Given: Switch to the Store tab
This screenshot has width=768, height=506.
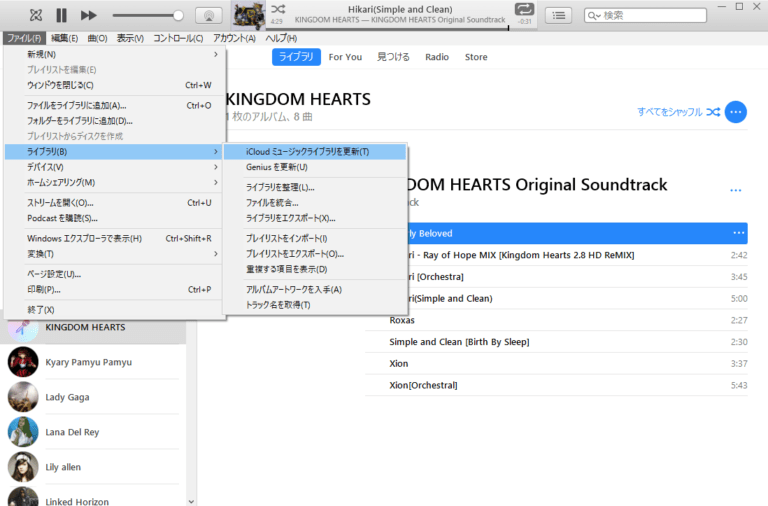Looking at the screenshot, I should point(476,57).
